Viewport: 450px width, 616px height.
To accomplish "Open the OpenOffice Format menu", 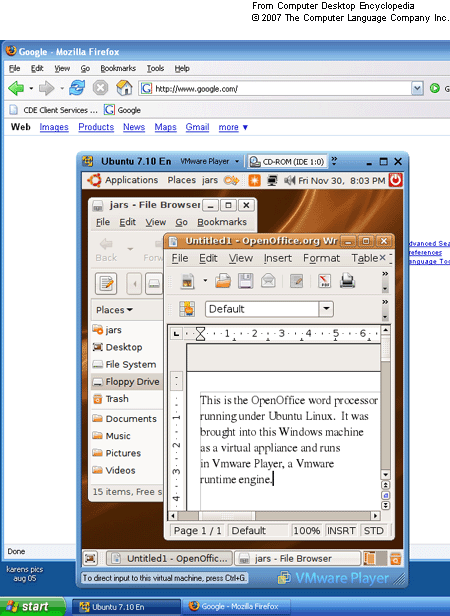I will [x=321, y=258].
